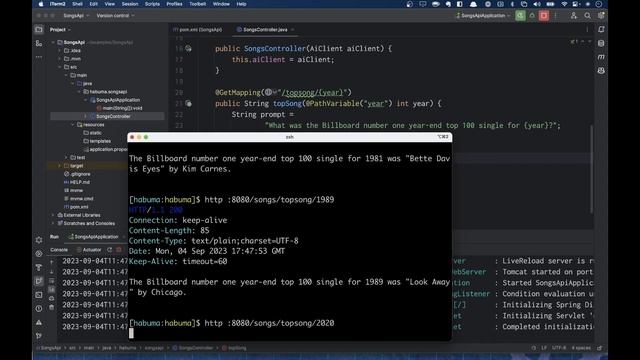Image resolution: width=640 pixels, height=360 pixels.
Task: Click UTF-8 encoding in status bar
Action: pos(559,348)
